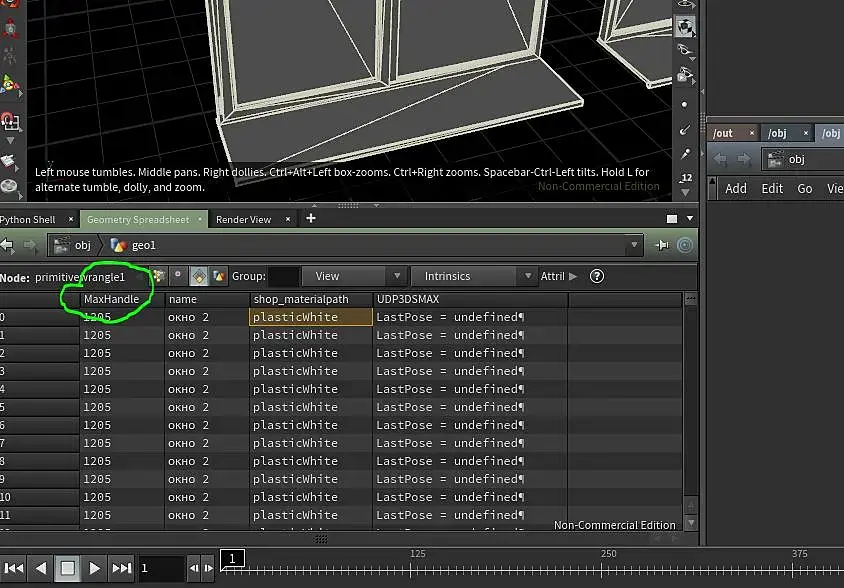Show vertices attributes in spreadsheet
Screen dimensions: 844x588
point(178,276)
